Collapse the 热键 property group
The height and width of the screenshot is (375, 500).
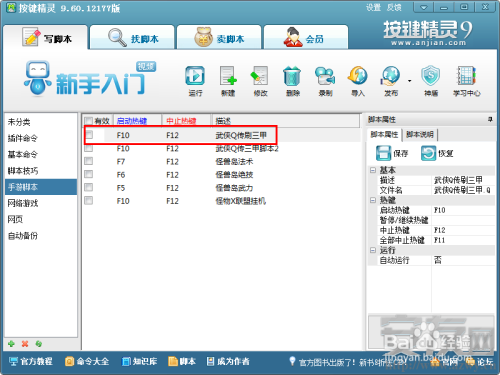point(373,200)
